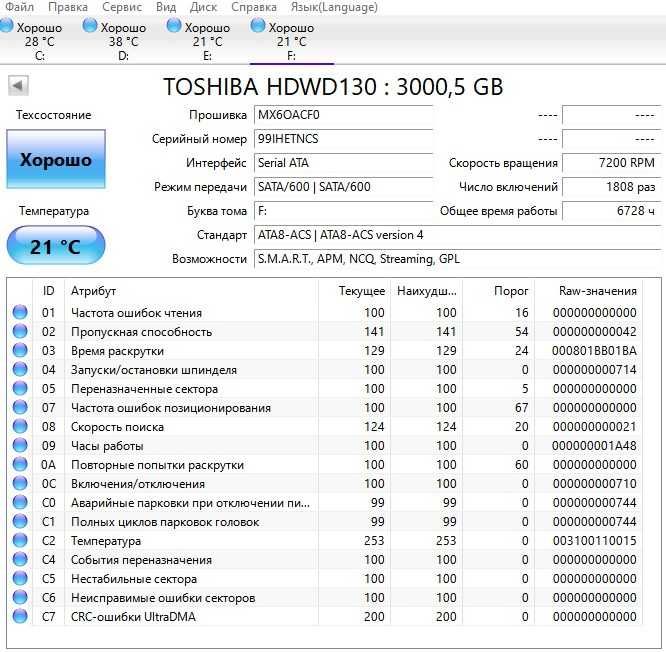Screen dimensions: 666x652
Task: Open the Диск menu
Action: tap(203, 7)
